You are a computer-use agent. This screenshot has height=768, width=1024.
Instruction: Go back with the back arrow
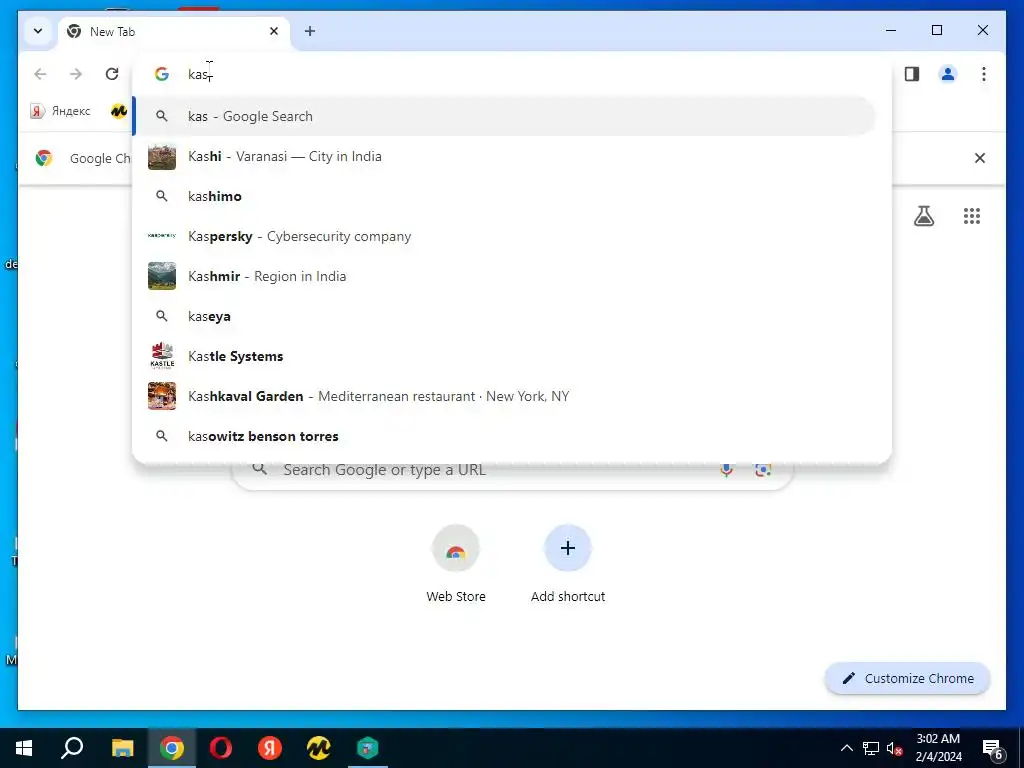(40, 74)
